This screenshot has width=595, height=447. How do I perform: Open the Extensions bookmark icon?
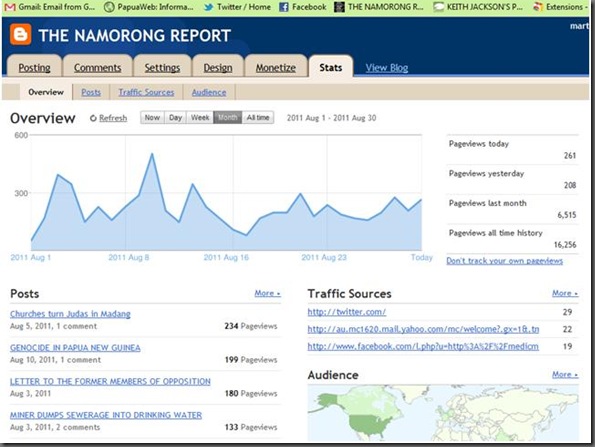coord(538,7)
